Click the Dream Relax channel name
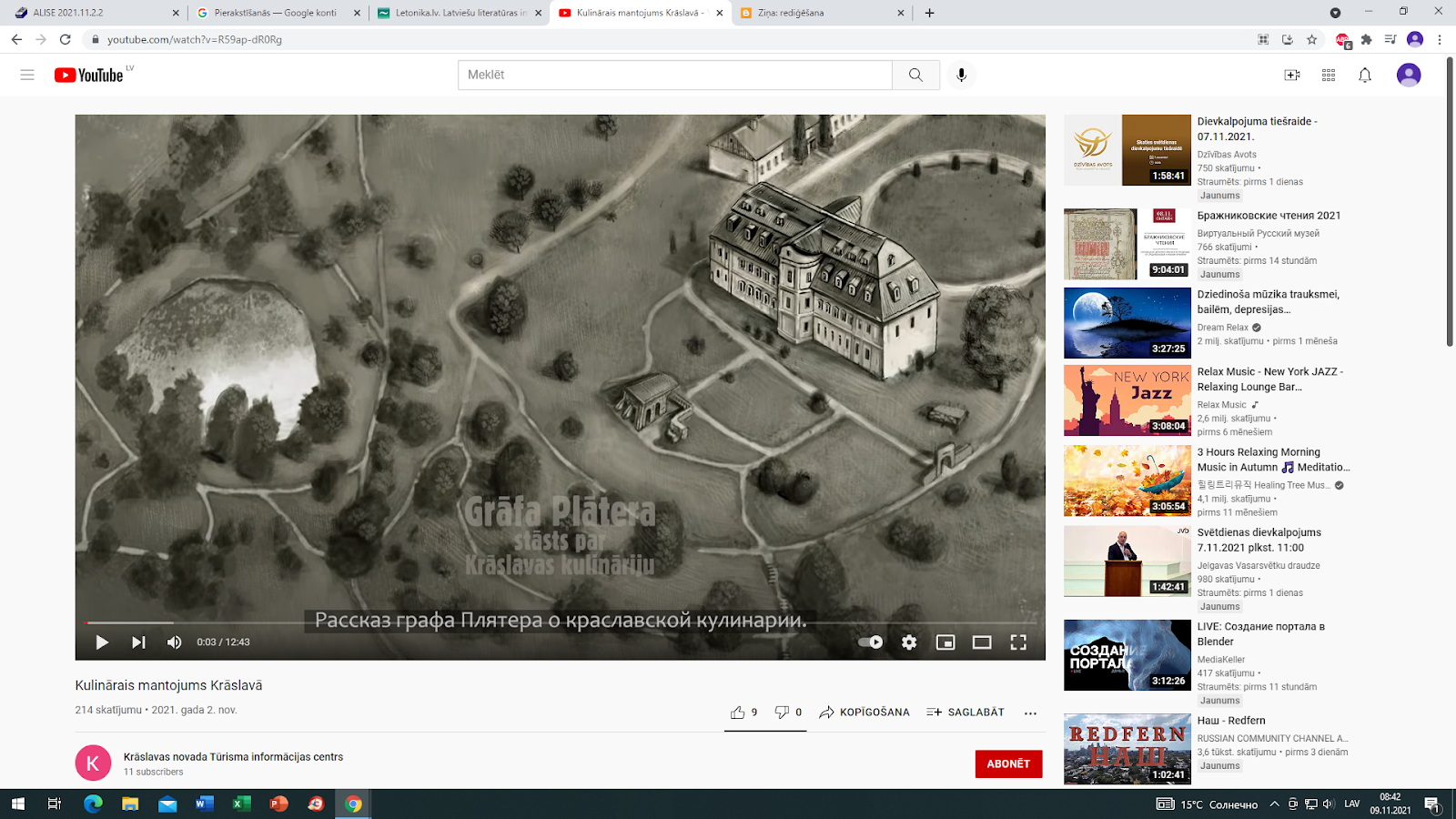This screenshot has height=819, width=1456. 1223,328
